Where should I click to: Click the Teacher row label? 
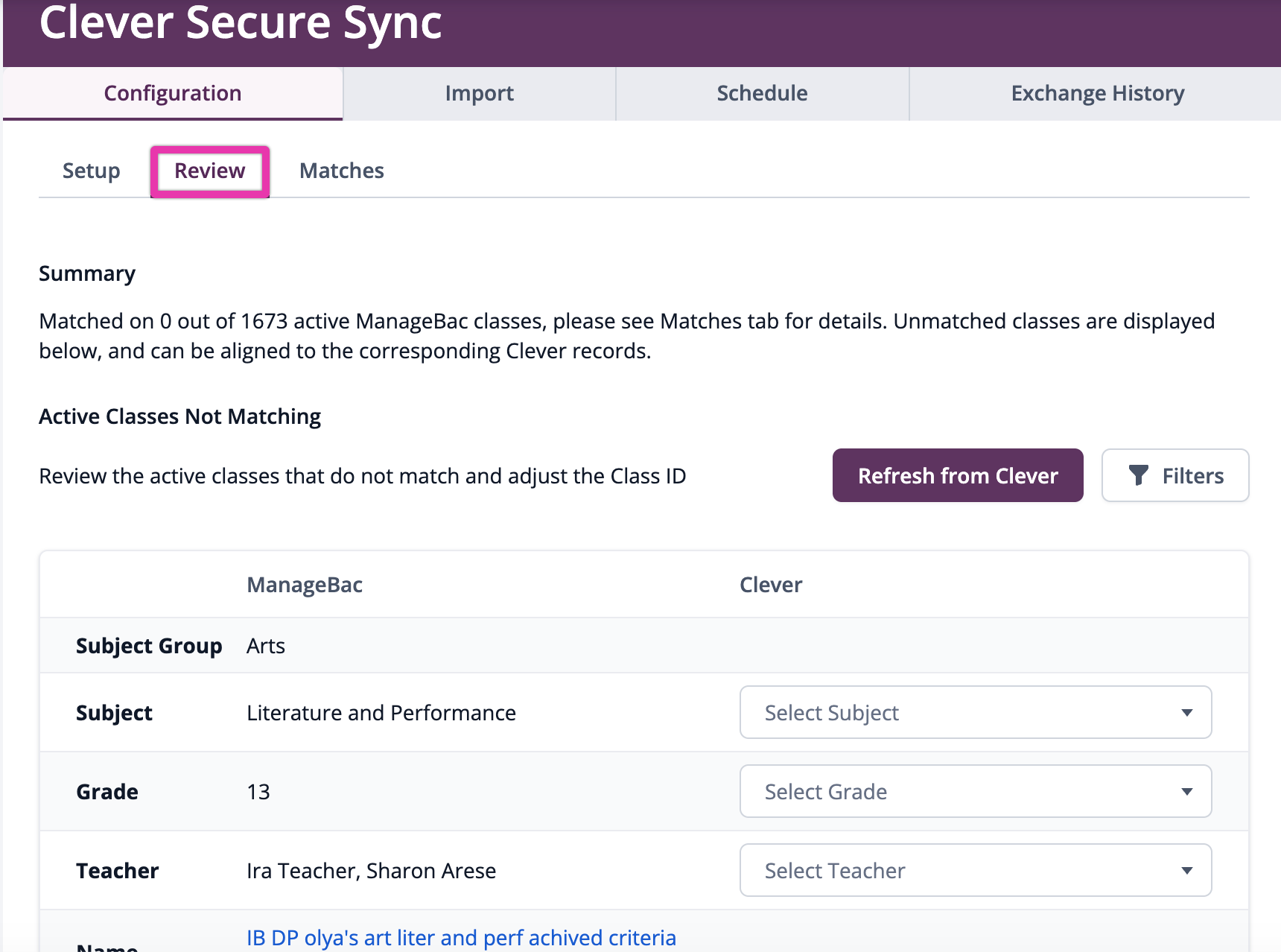[x=118, y=871]
